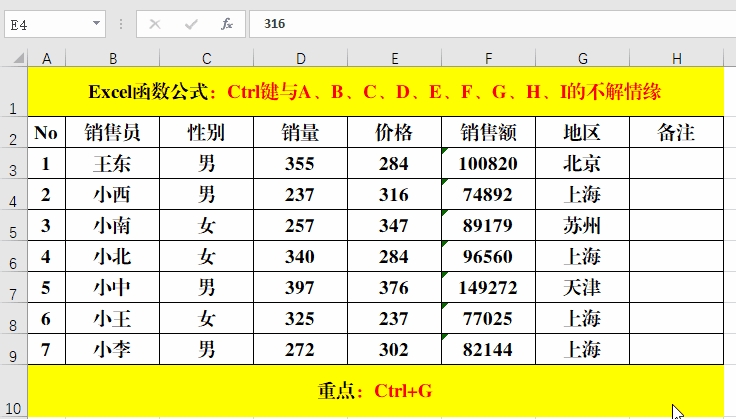Select the price cell 376
This screenshot has width=736, height=419.
point(394,287)
